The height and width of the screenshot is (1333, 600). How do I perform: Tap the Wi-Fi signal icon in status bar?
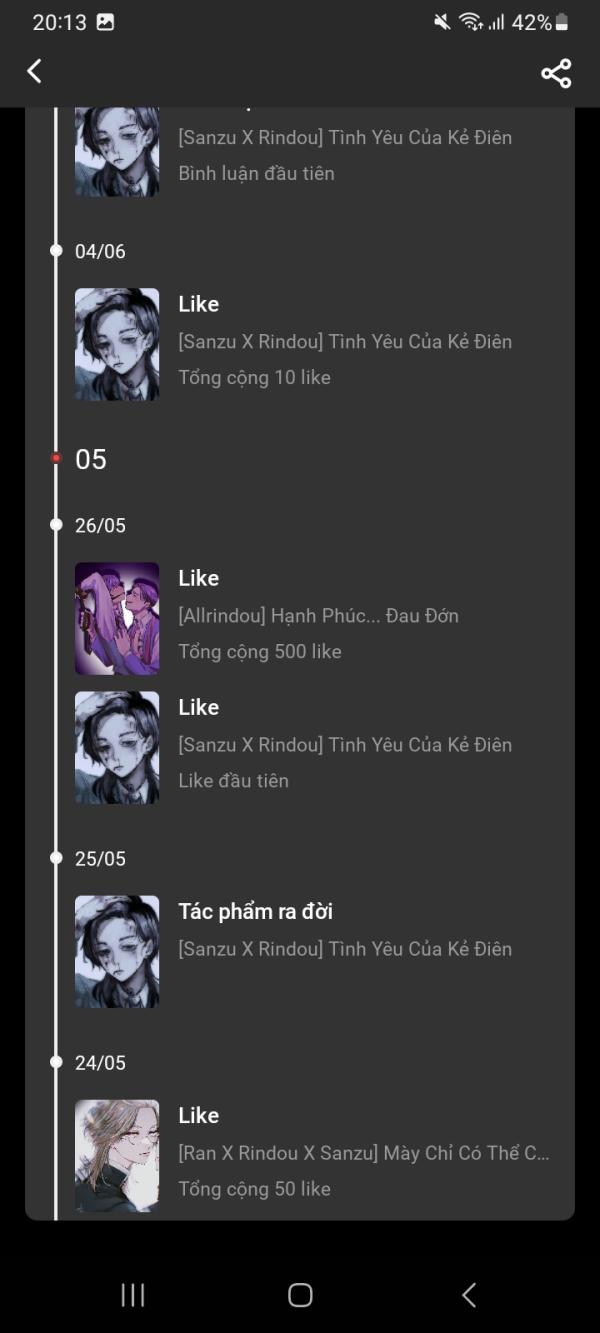(x=471, y=22)
